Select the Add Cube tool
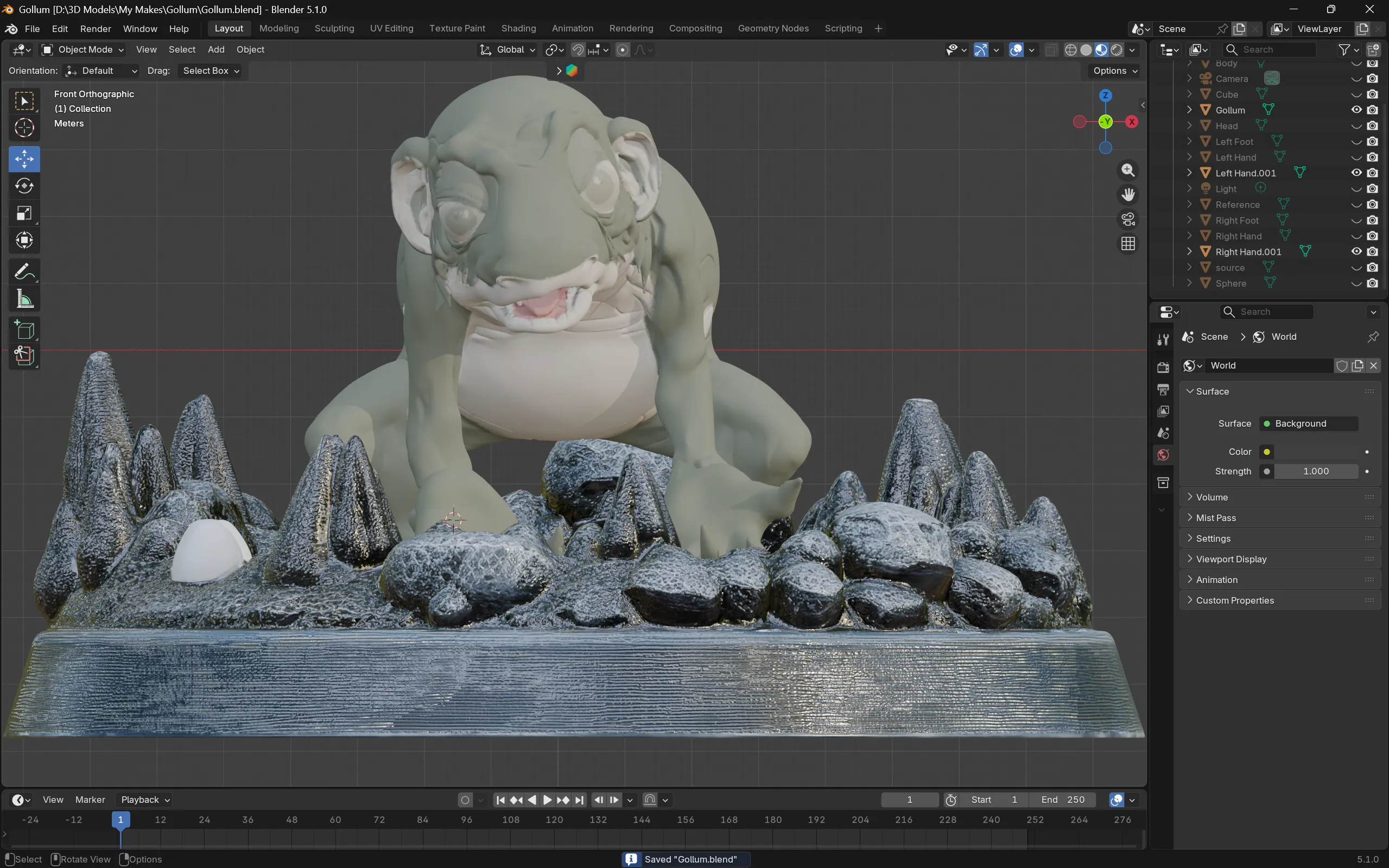Image resolution: width=1389 pixels, height=868 pixels. [x=24, y=330]
